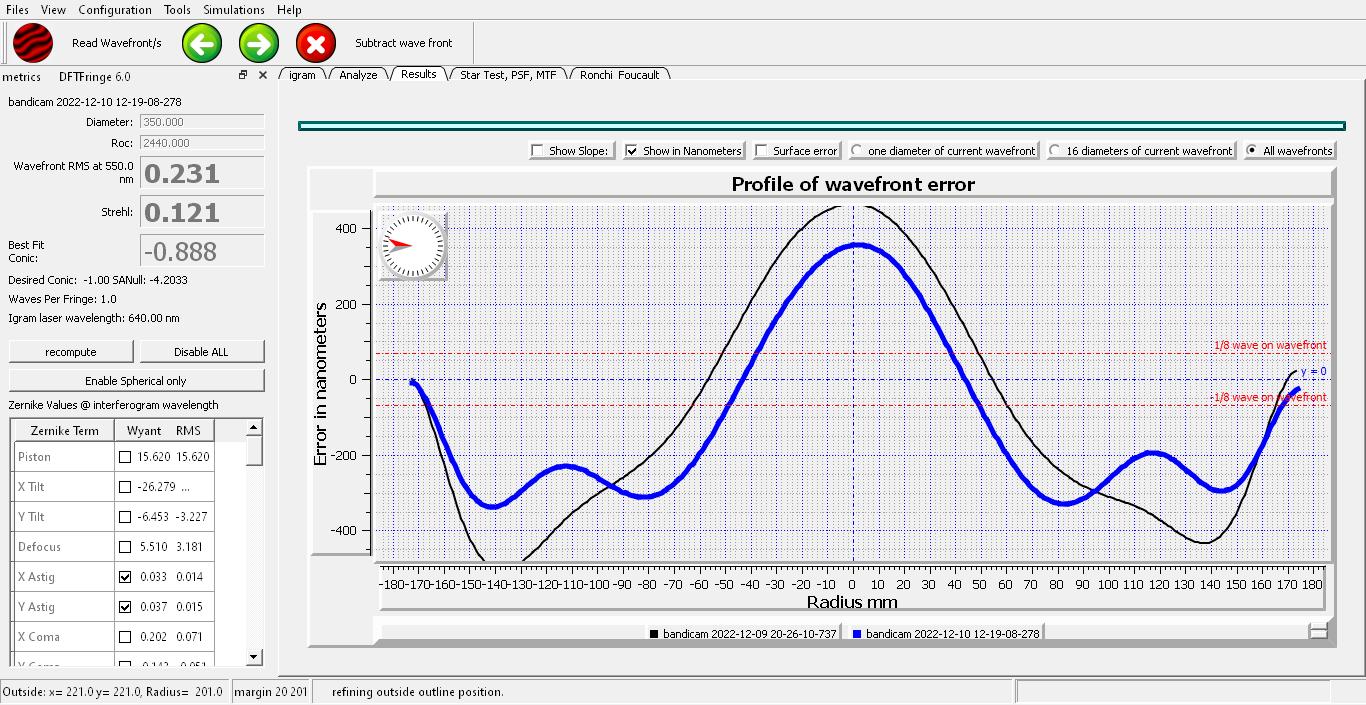Viewport: 1366px width, 705px height.
Task: Float the metrics dock panel
Action: pyautogui.click(x=243, y=76)
